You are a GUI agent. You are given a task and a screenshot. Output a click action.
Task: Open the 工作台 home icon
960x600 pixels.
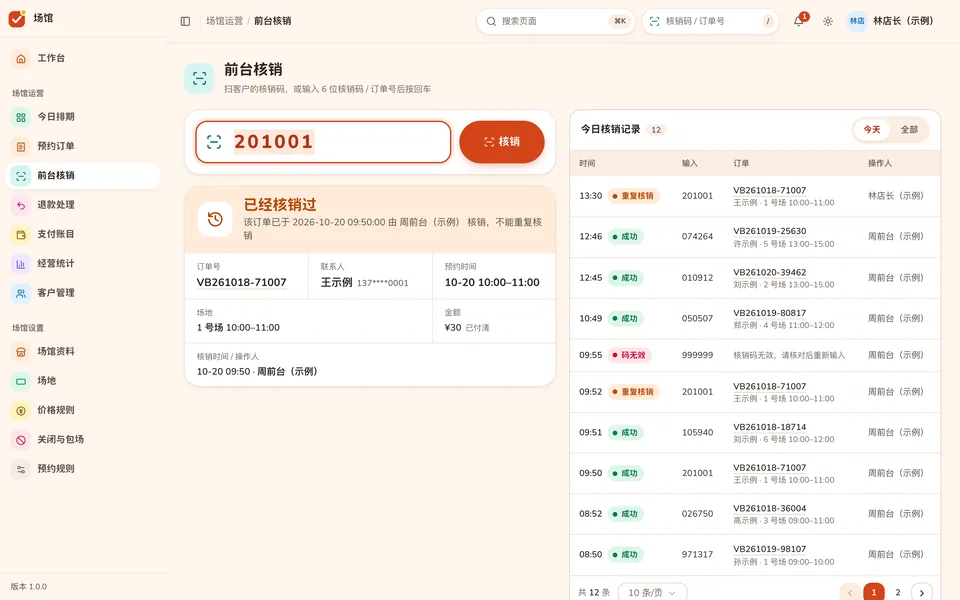21,58
